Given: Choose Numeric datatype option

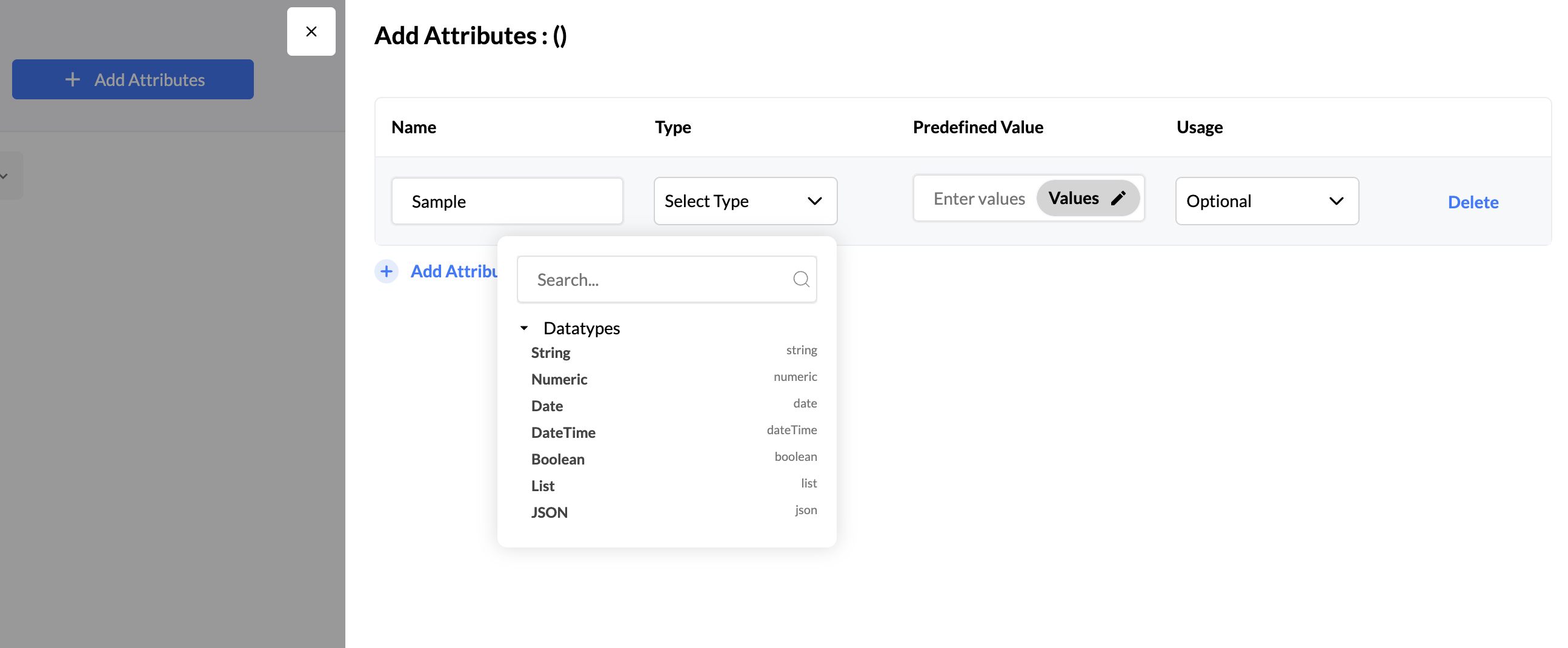Looking at the screenshot, I should tap(559, 380).
